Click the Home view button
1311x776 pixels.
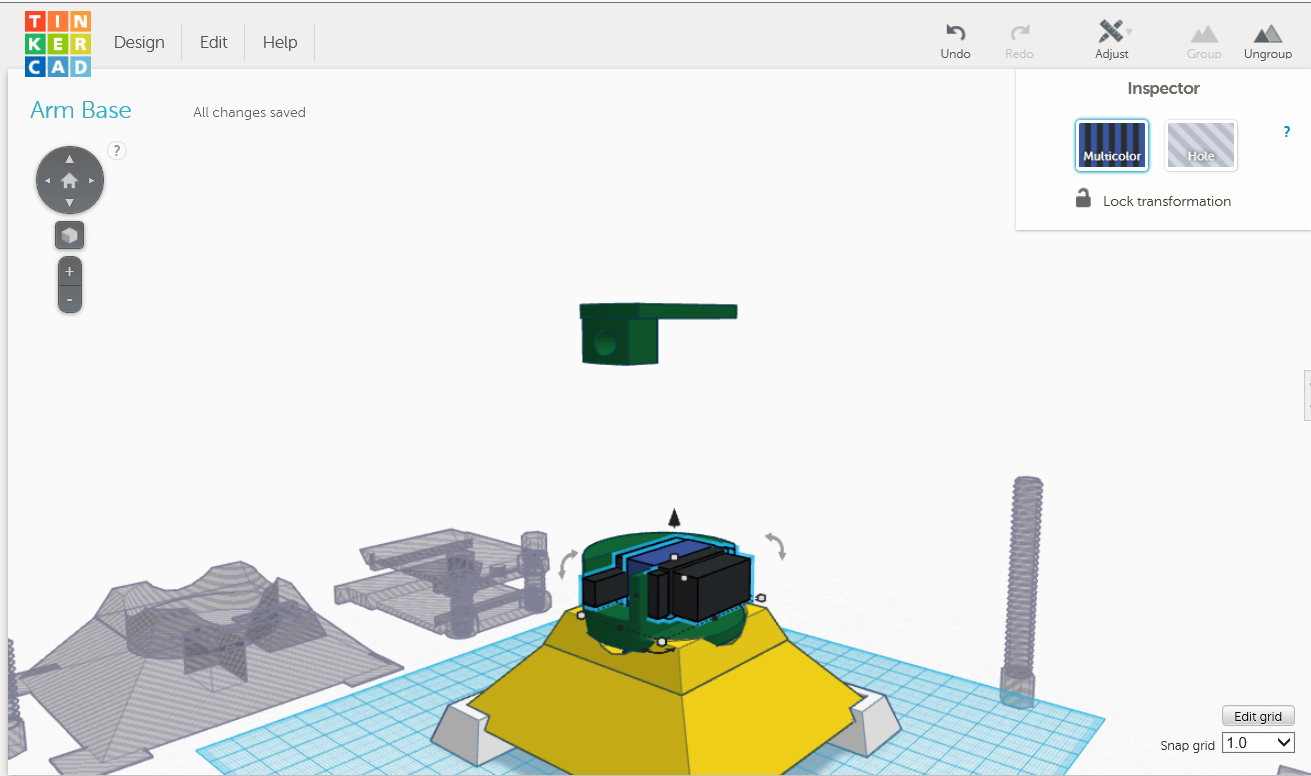point(69,179)
